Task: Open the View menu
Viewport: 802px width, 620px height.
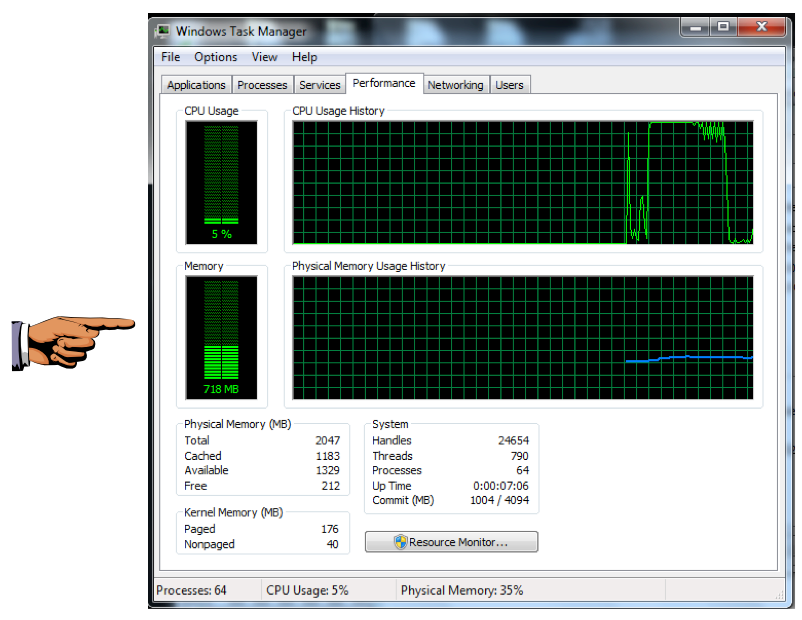Action: 264,57
